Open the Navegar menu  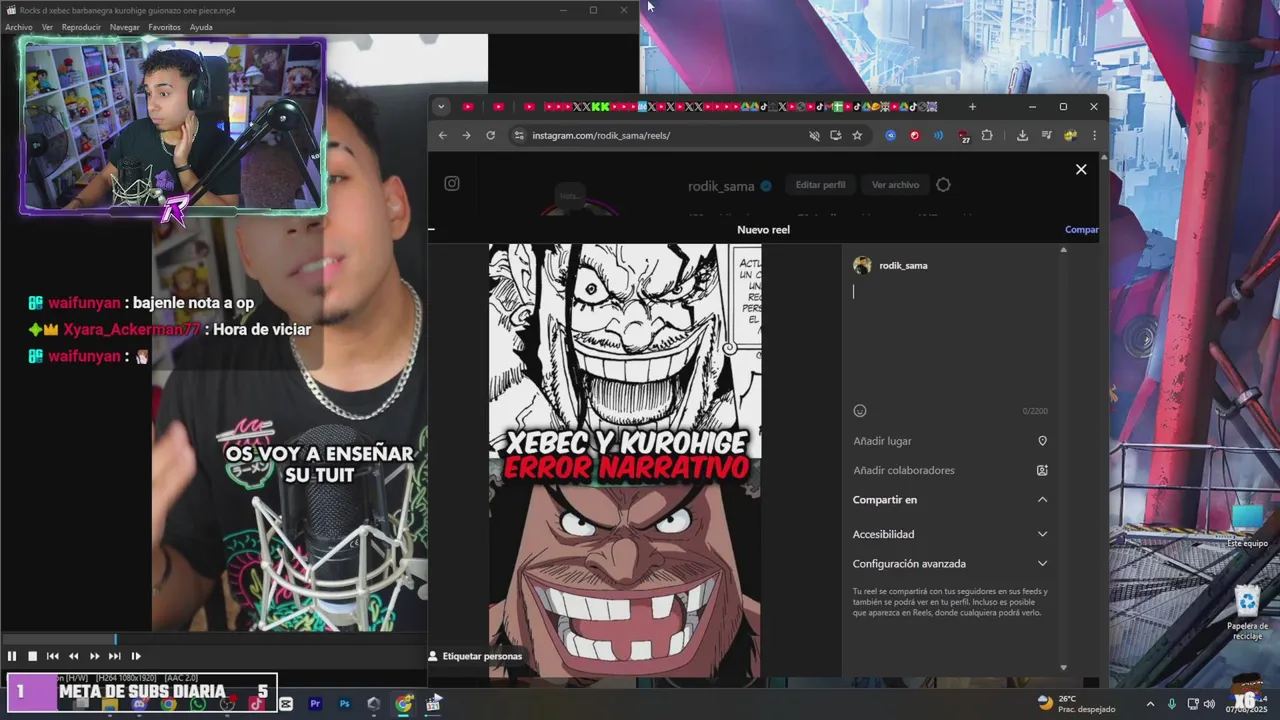125,27
